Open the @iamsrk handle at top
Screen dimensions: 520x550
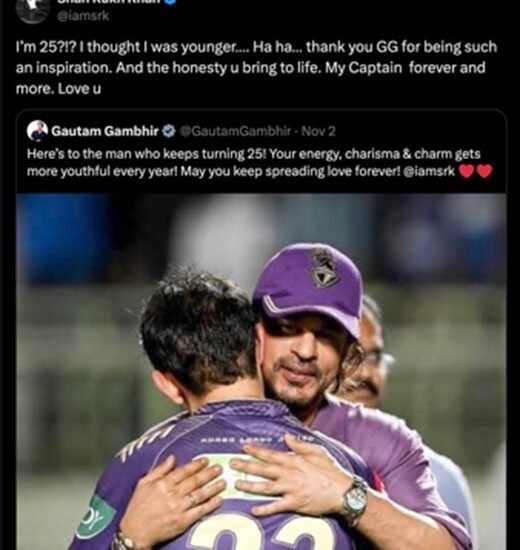pyautogui.click(x=83, y=16)
